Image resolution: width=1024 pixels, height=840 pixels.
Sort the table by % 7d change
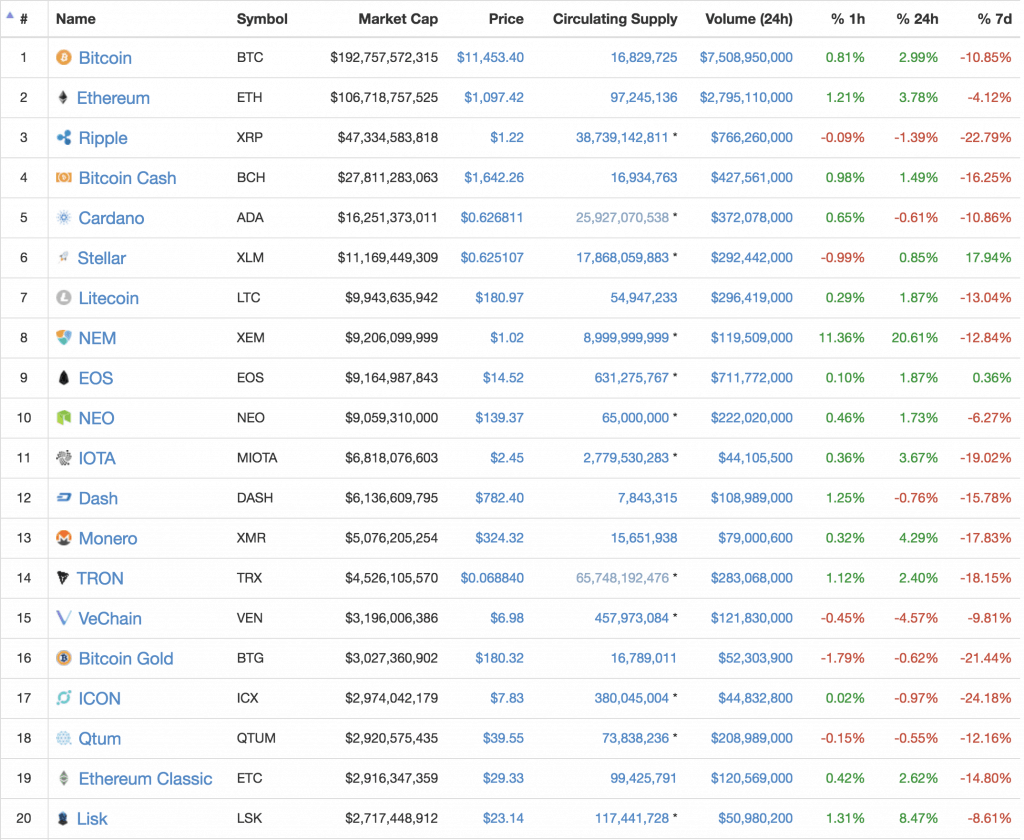(x=994, y=19)
